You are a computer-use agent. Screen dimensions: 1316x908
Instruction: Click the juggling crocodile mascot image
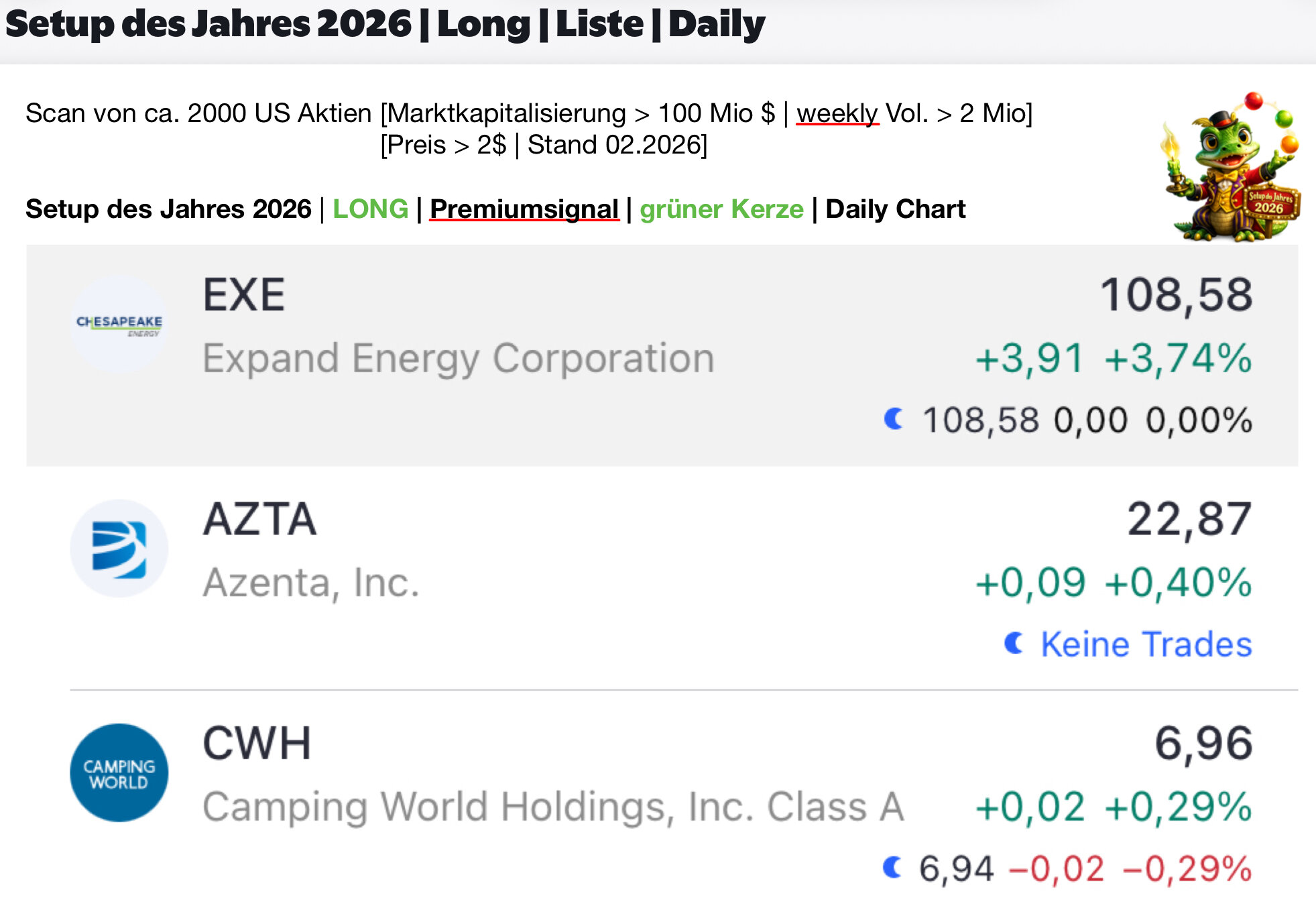[x=1232, y=168]
